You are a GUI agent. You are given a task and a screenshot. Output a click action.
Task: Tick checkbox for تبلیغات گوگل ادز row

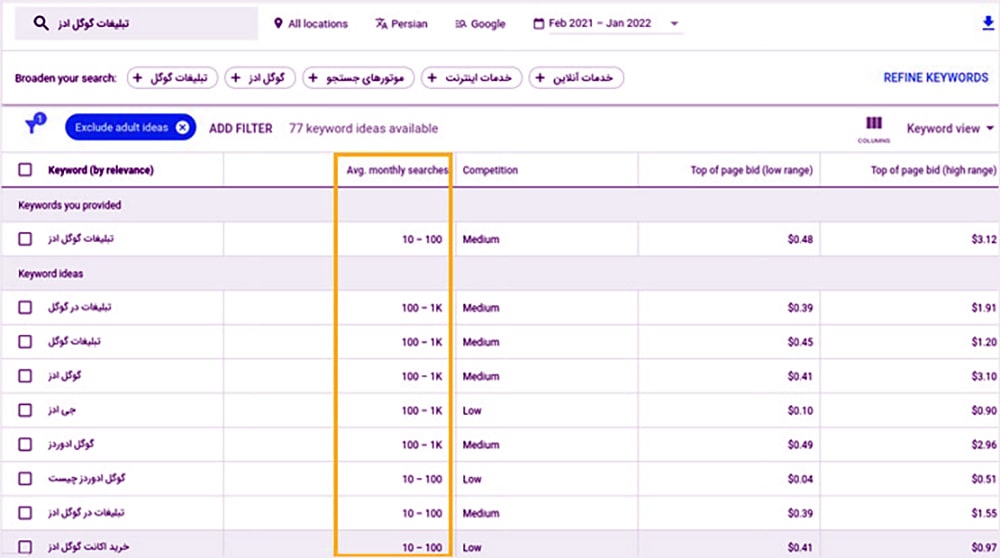[25, 239]
